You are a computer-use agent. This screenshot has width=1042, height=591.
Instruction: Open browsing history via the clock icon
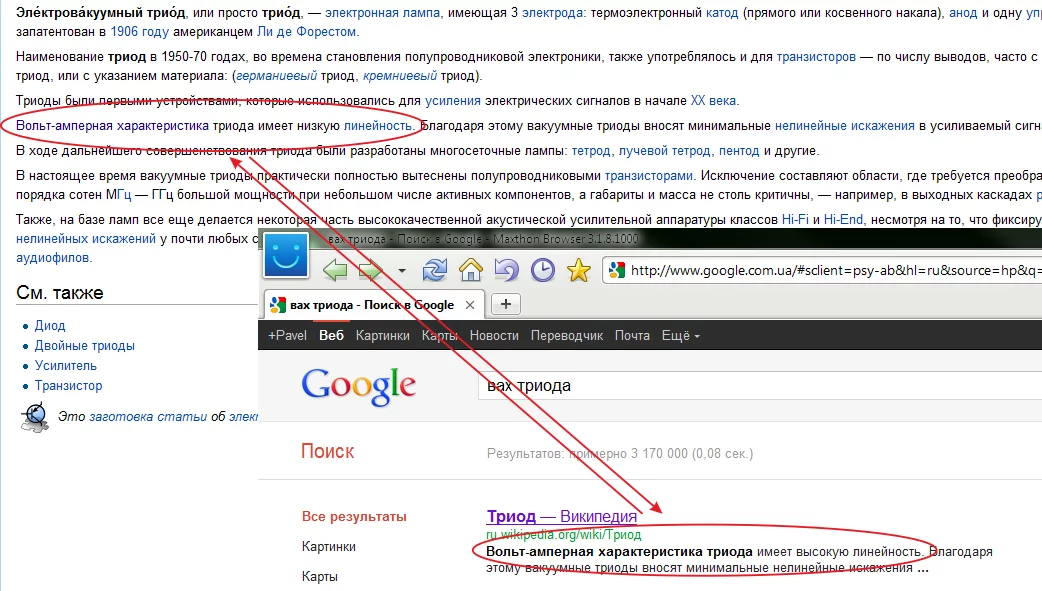(541, 269)
